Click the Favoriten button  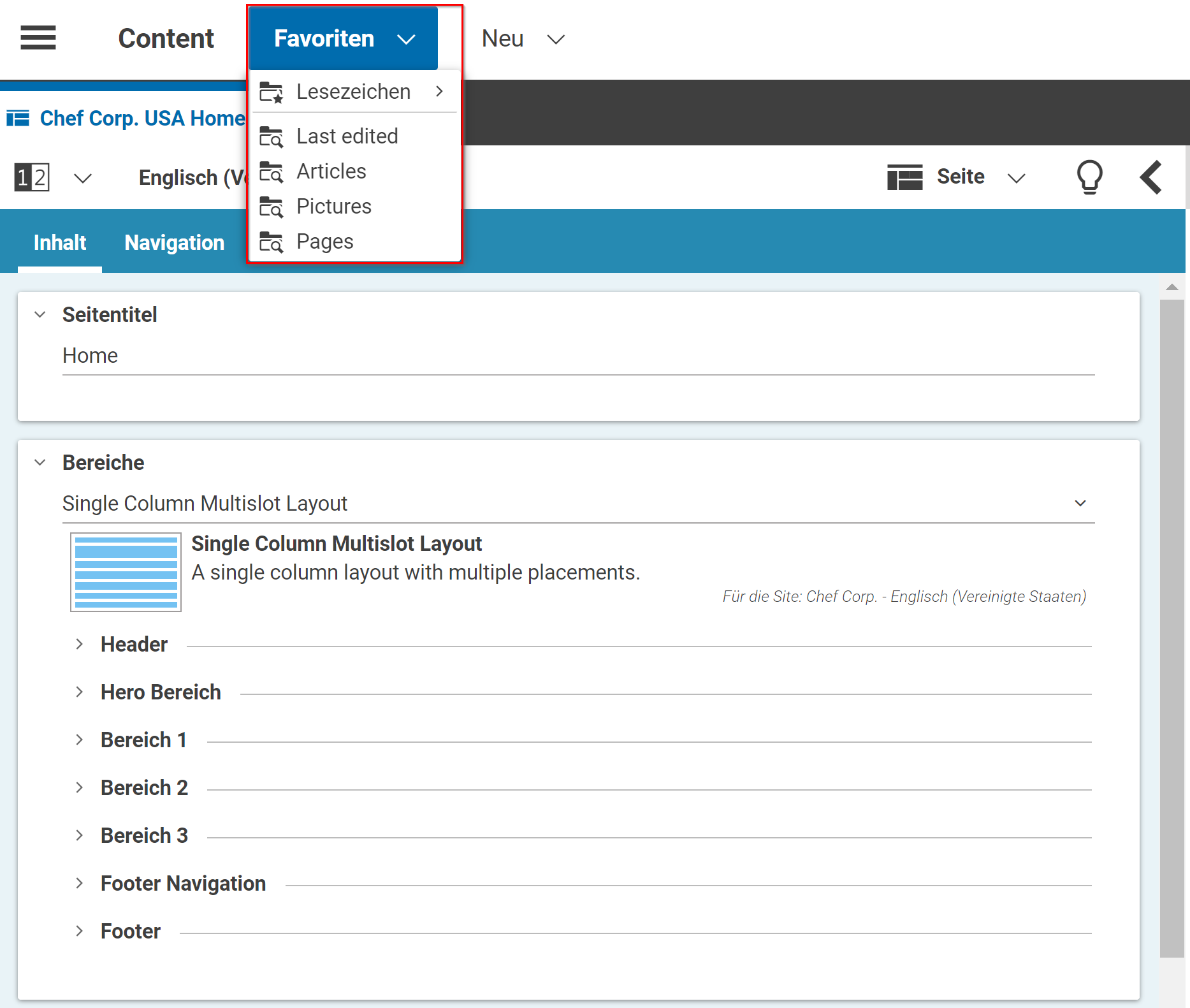(x=343, y=39)
